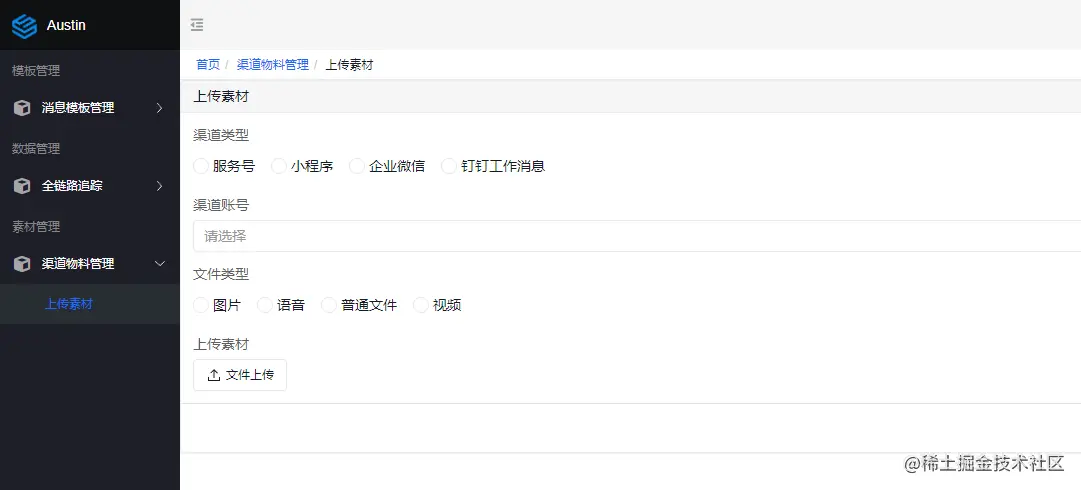Navigate to 首页 breadcrumb link
The height and width of the screenshot is (490, 1081).
pyautogui.click(x=208, y=65)
